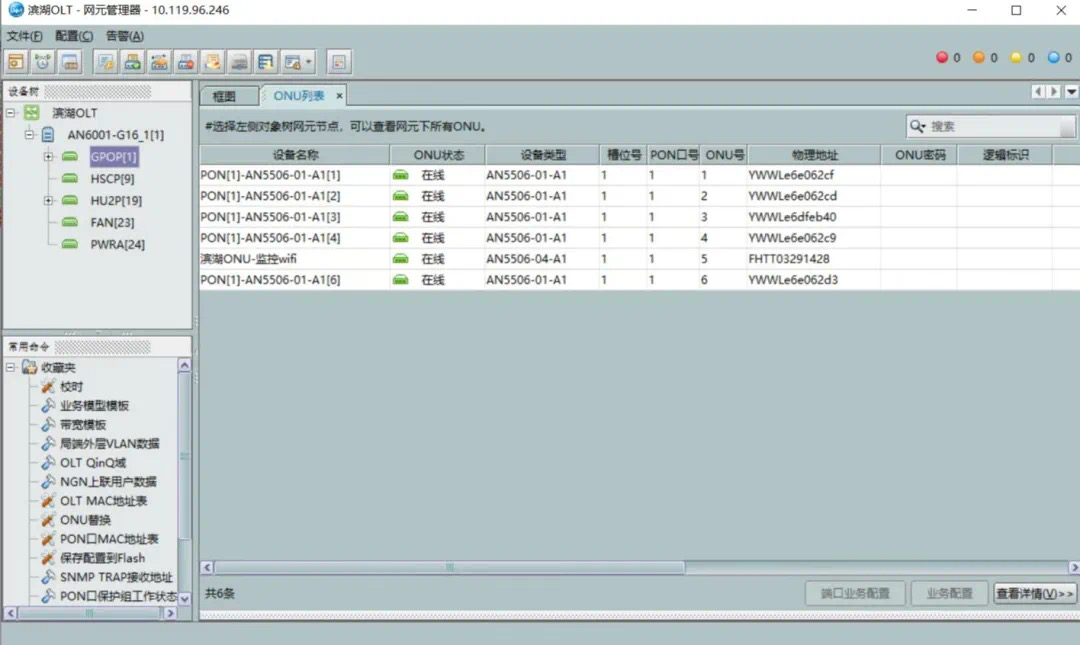Open the 文件(F) menu
1080x645 pixels.
(25, 36)
